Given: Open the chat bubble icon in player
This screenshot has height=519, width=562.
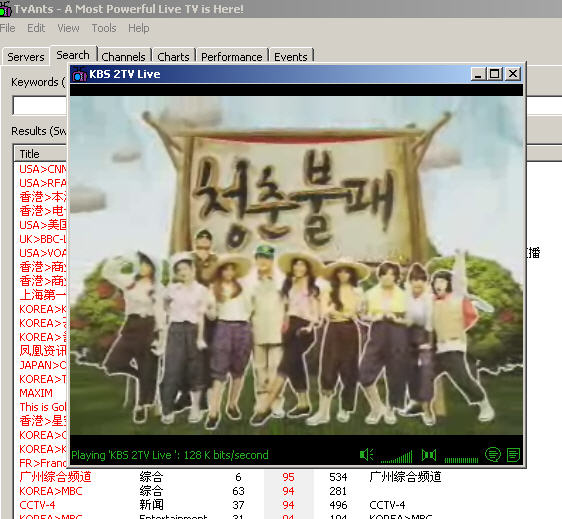Looking at the screenshot, I should 493,455.
